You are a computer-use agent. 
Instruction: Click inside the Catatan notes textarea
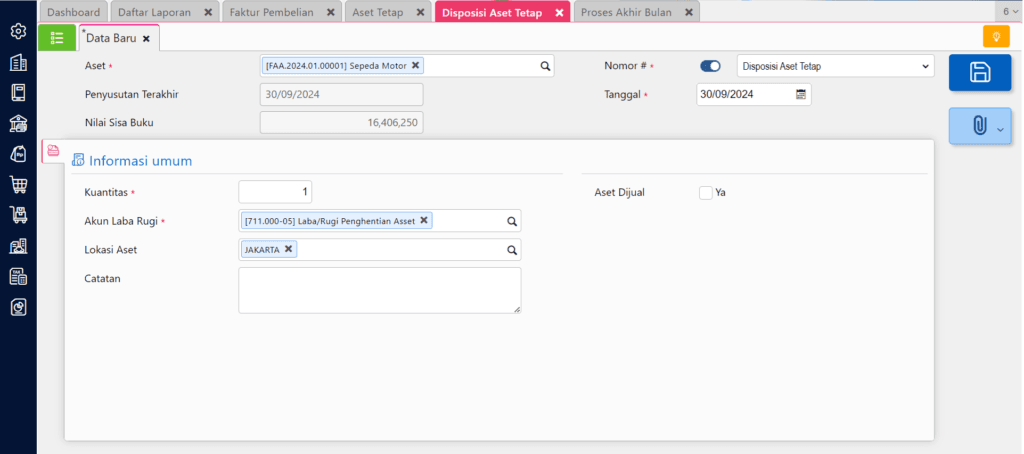pyautogui.click(x=379, y=290)
